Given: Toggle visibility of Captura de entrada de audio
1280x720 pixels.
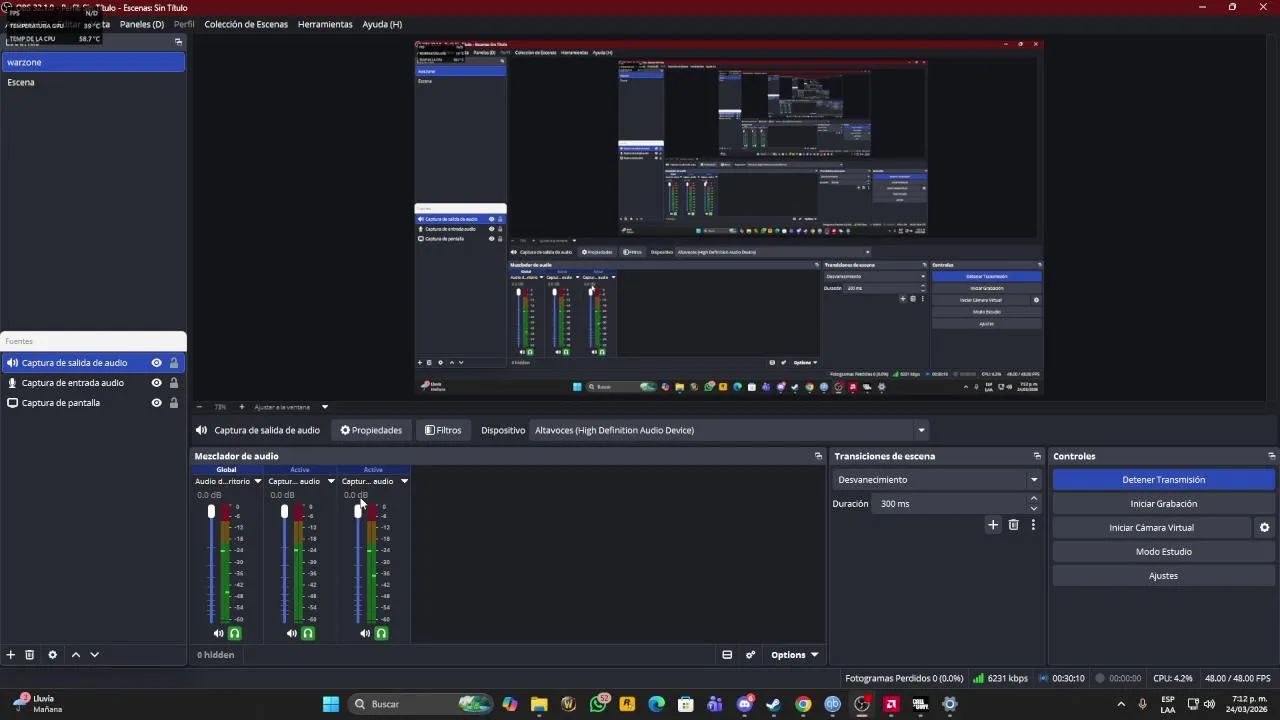Looking at the screenshot, I should (x=156, y=383).
